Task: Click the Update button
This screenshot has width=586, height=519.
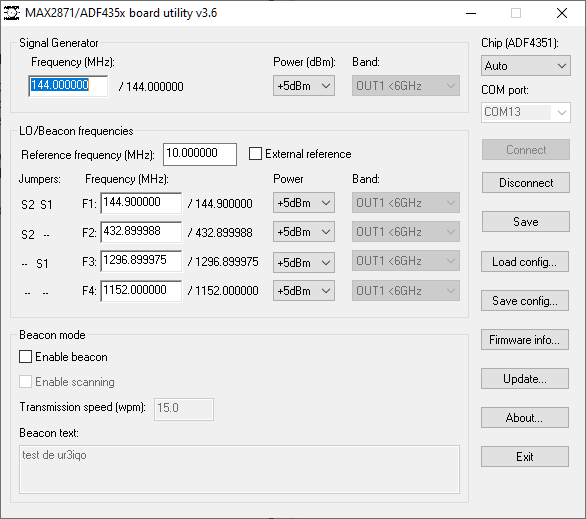Action: (525, 379)
